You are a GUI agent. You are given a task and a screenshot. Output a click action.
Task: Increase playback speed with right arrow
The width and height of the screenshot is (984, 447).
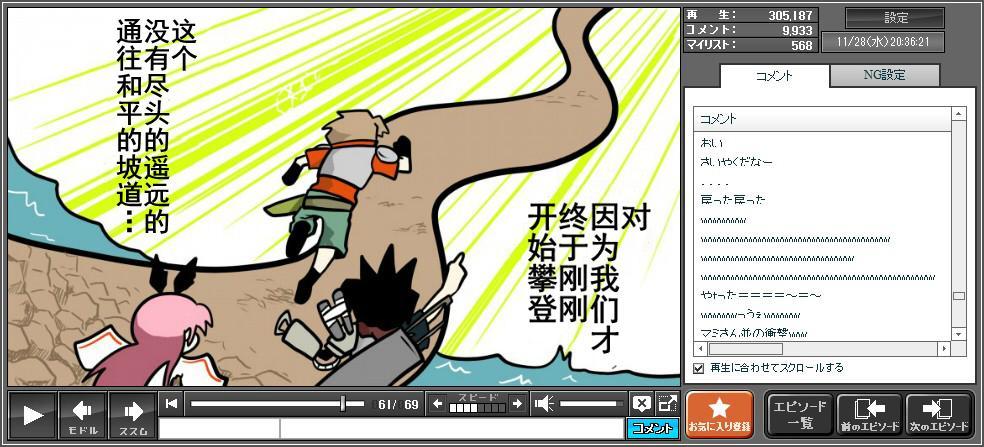516,404
